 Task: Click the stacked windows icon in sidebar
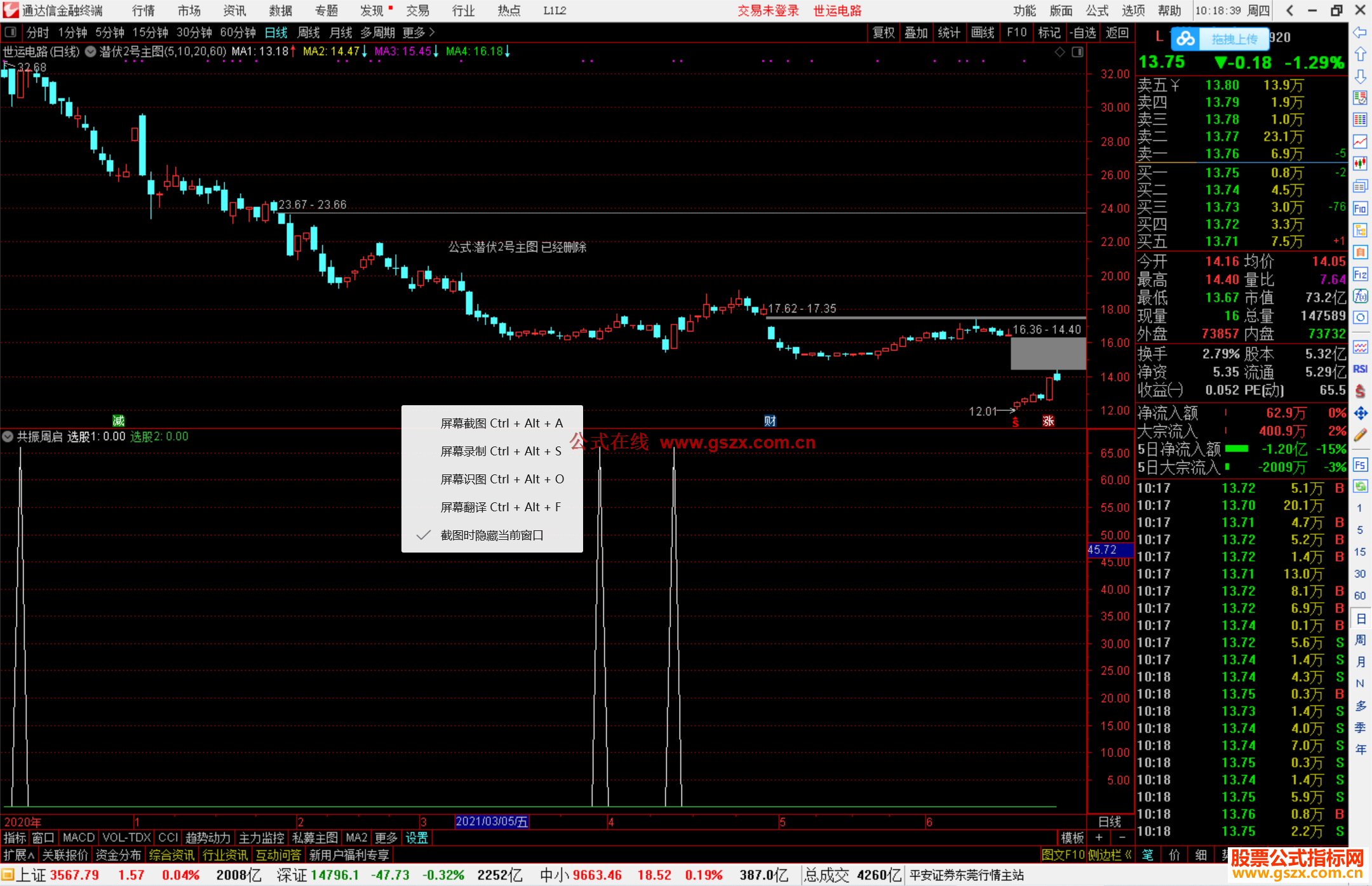1360,186
